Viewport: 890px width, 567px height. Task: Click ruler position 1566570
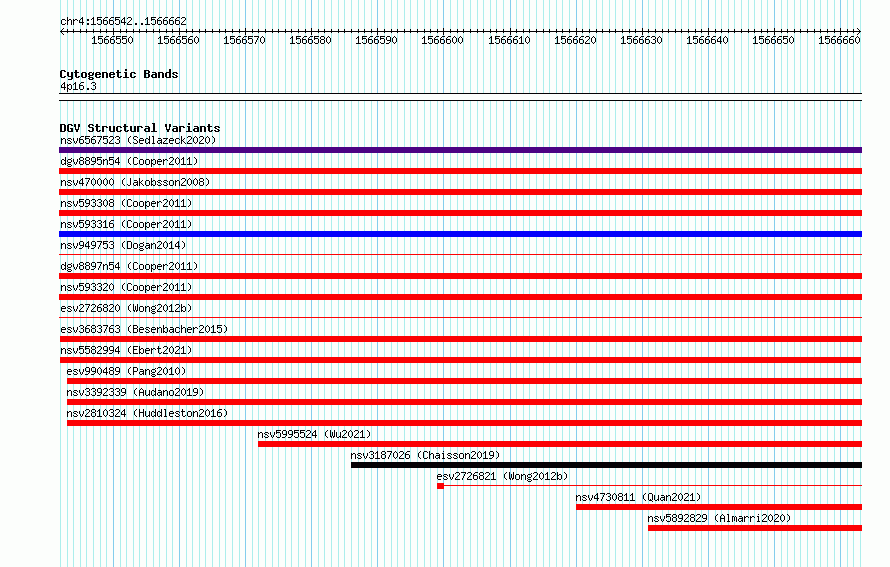[244, 40]
